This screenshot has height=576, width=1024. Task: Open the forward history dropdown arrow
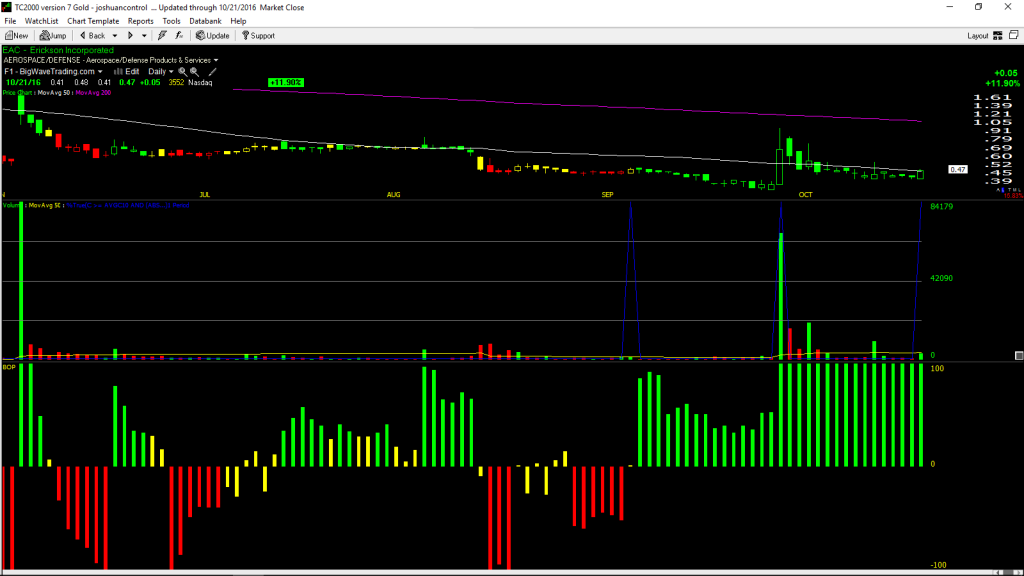pyautogui.click(x=144, y=36)
